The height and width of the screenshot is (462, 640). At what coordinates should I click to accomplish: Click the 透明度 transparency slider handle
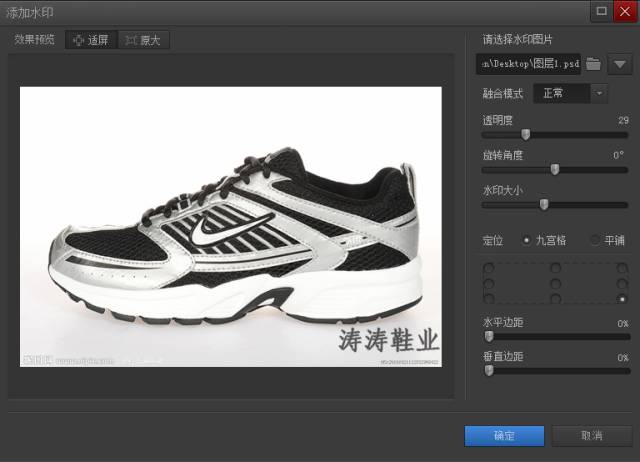coord(525,134)
